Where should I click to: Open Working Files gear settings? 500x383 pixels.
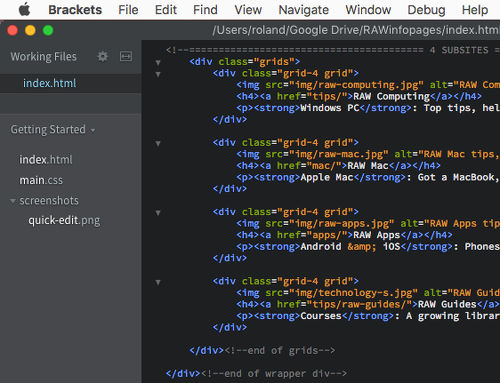click(102, 56)
